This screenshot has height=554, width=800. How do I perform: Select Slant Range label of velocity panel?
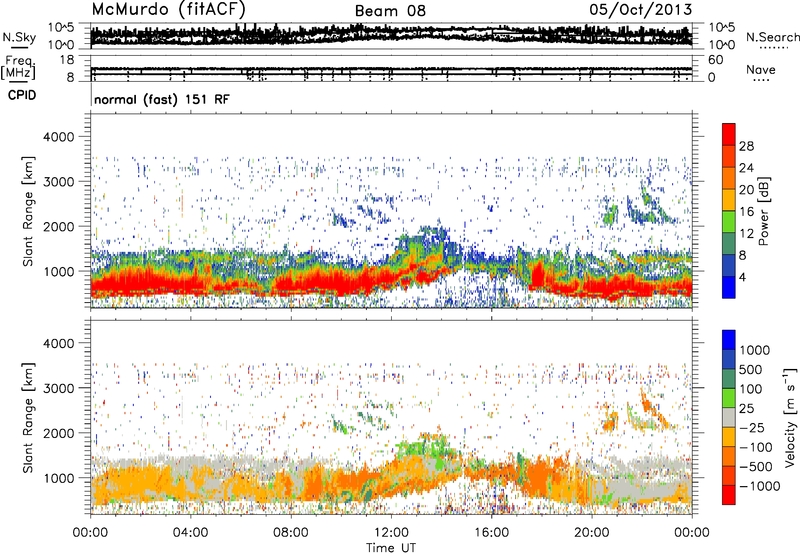pyautogui.click(x=28, y=417)
